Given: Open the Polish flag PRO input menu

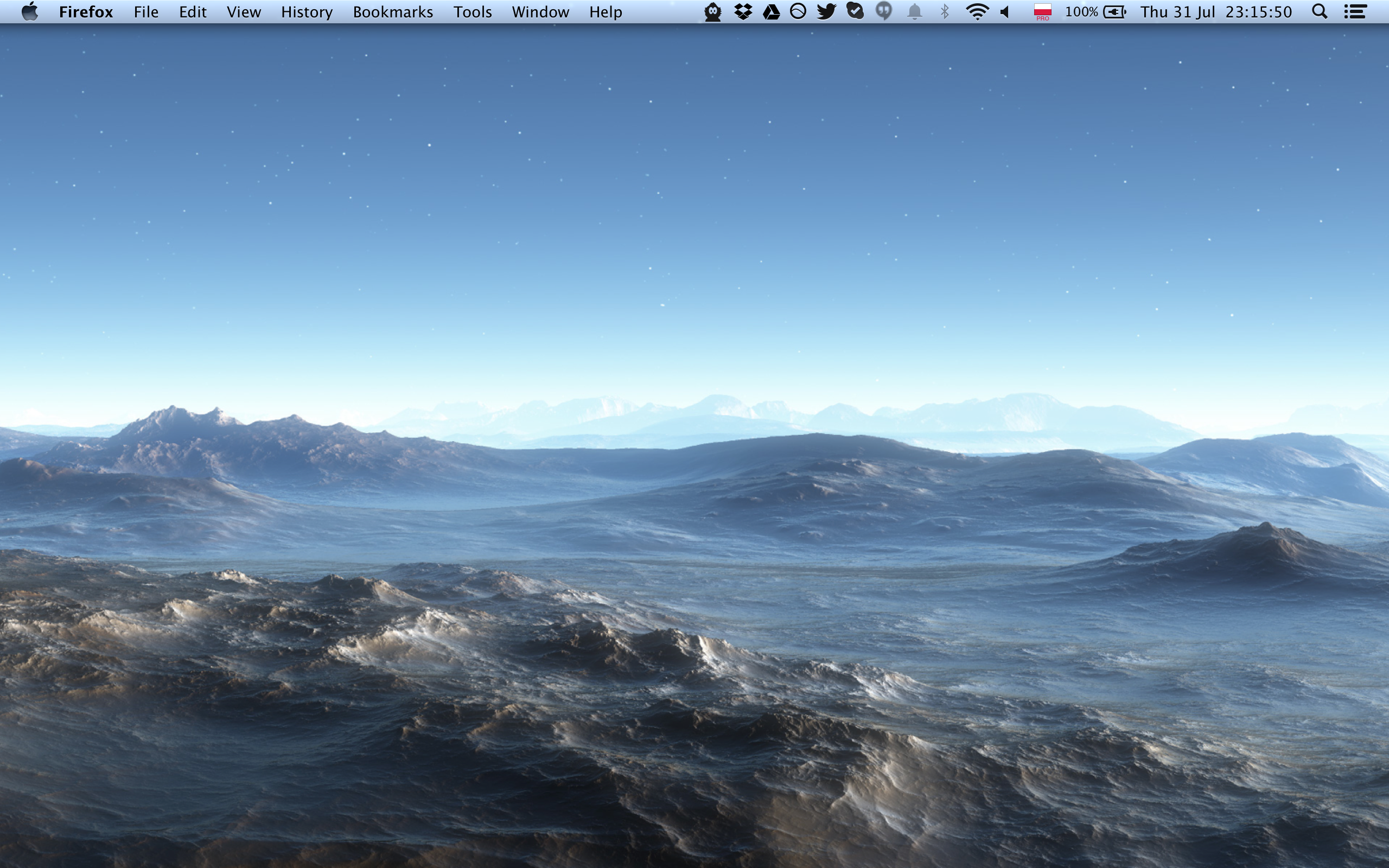Looking at the screenshot, I should (1042, 11).
